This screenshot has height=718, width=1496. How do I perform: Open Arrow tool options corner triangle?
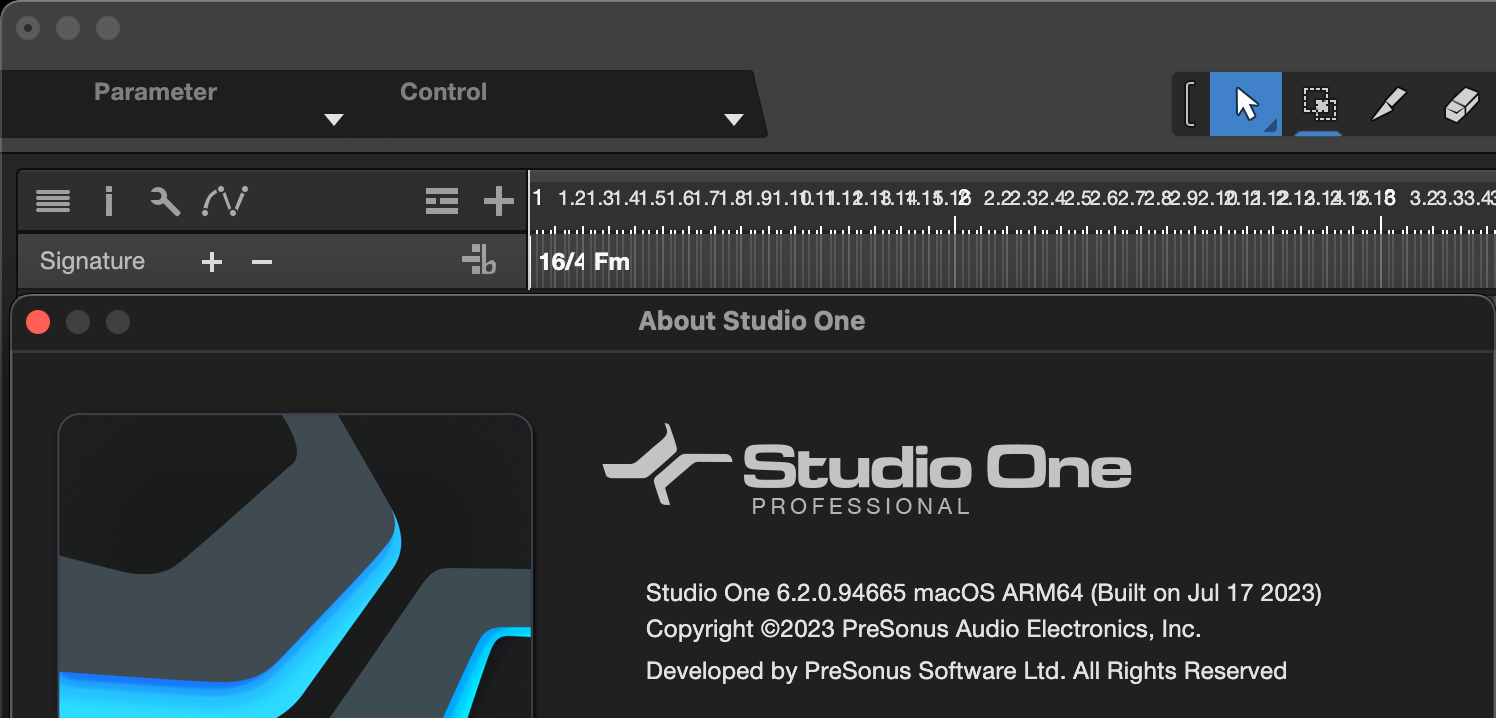(1271, 127)
